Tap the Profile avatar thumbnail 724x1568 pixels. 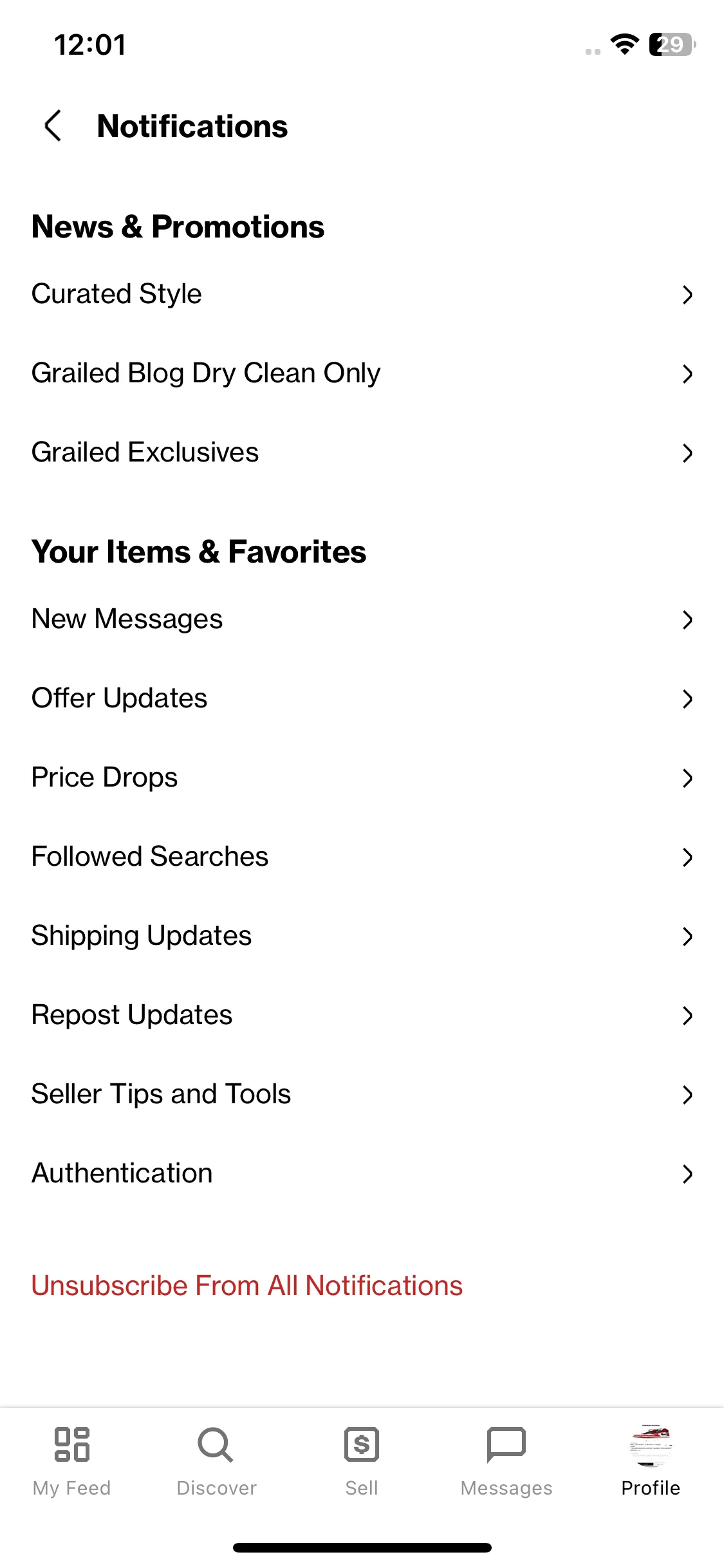click(651, 1445)
